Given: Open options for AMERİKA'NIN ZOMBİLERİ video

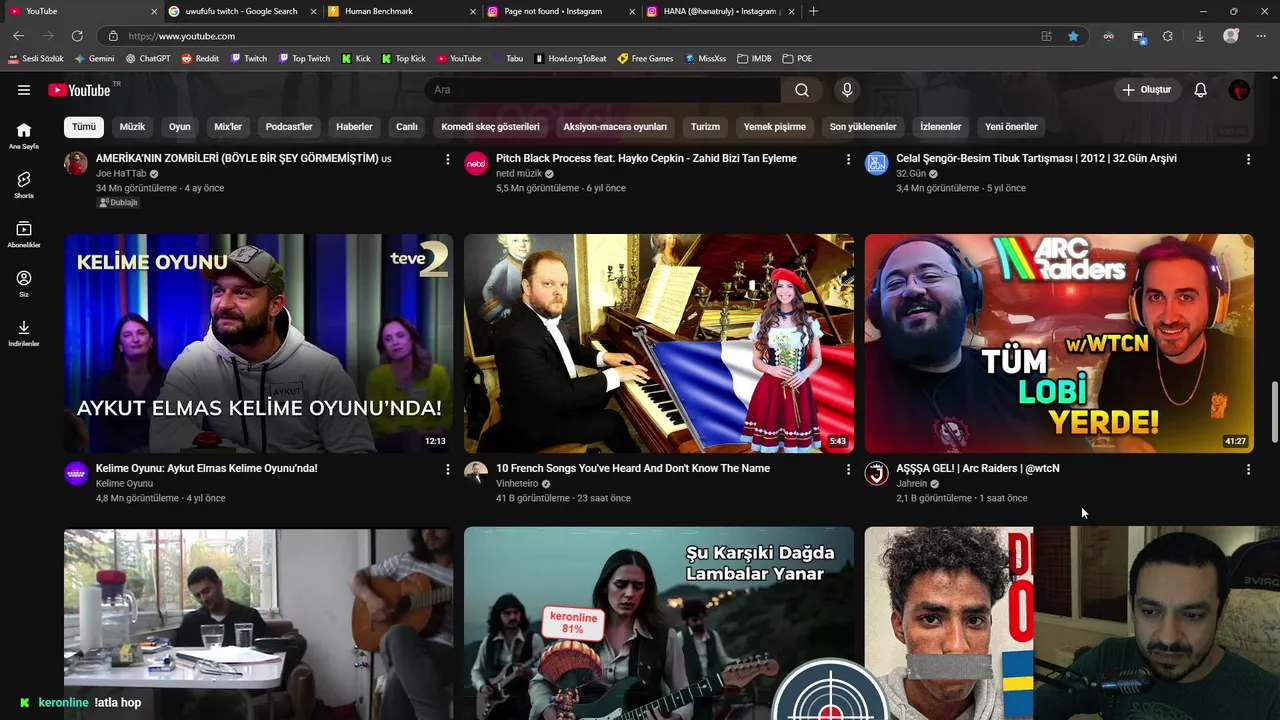Looking at the screenshot, I should coord(447,159).
